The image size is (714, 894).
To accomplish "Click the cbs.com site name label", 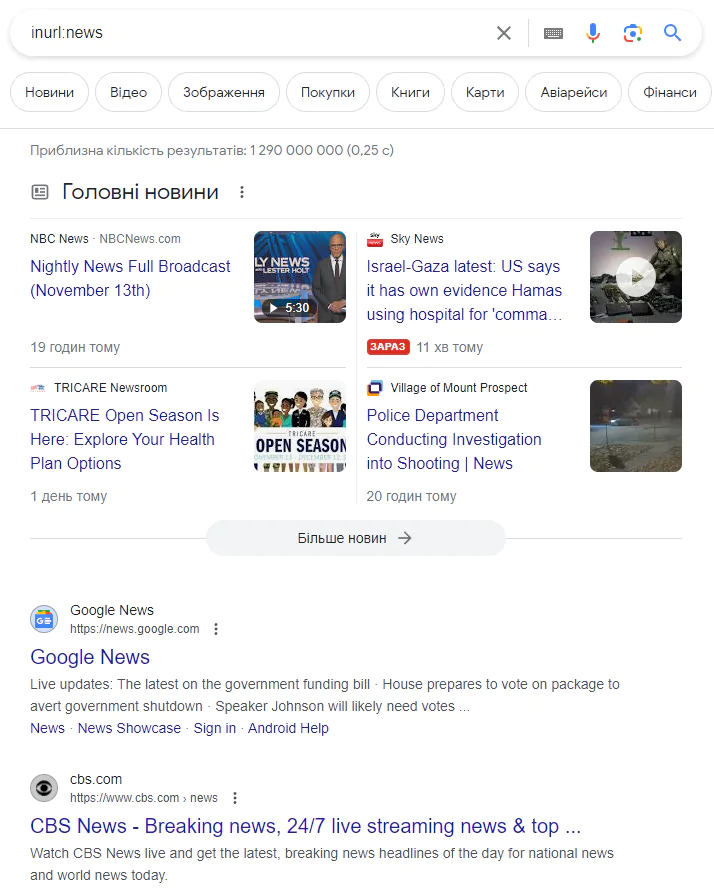I will (x=96, y=779).
